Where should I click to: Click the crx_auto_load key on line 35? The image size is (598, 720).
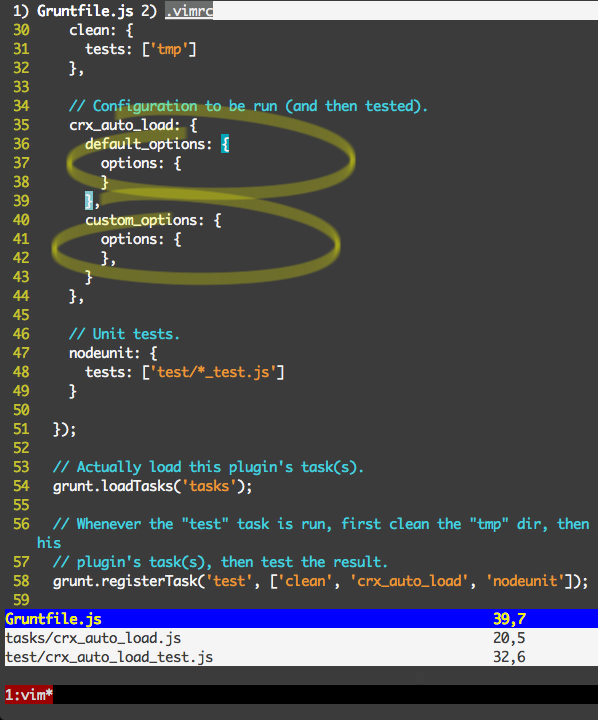pos(122,125)
